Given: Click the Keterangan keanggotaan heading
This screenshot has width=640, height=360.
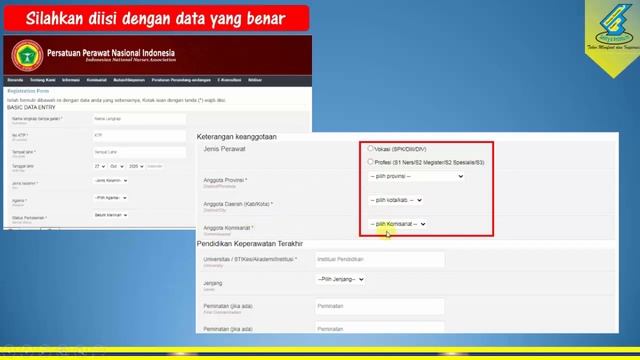Looking at the screenshot, I should [x=237, y=137].
